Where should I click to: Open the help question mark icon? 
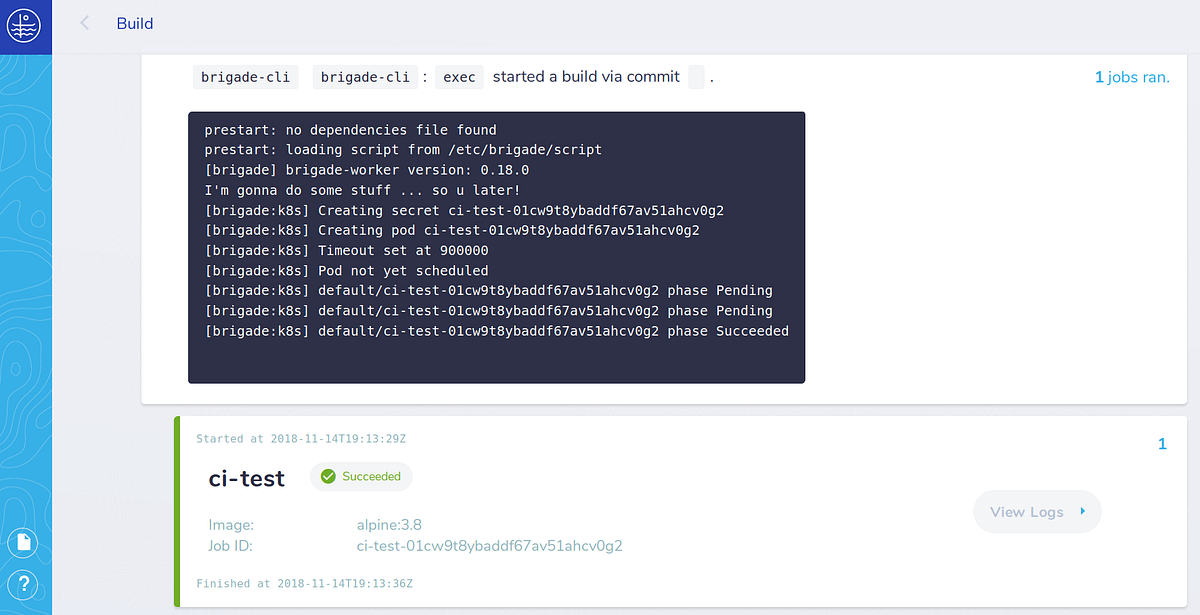point(23,585)
